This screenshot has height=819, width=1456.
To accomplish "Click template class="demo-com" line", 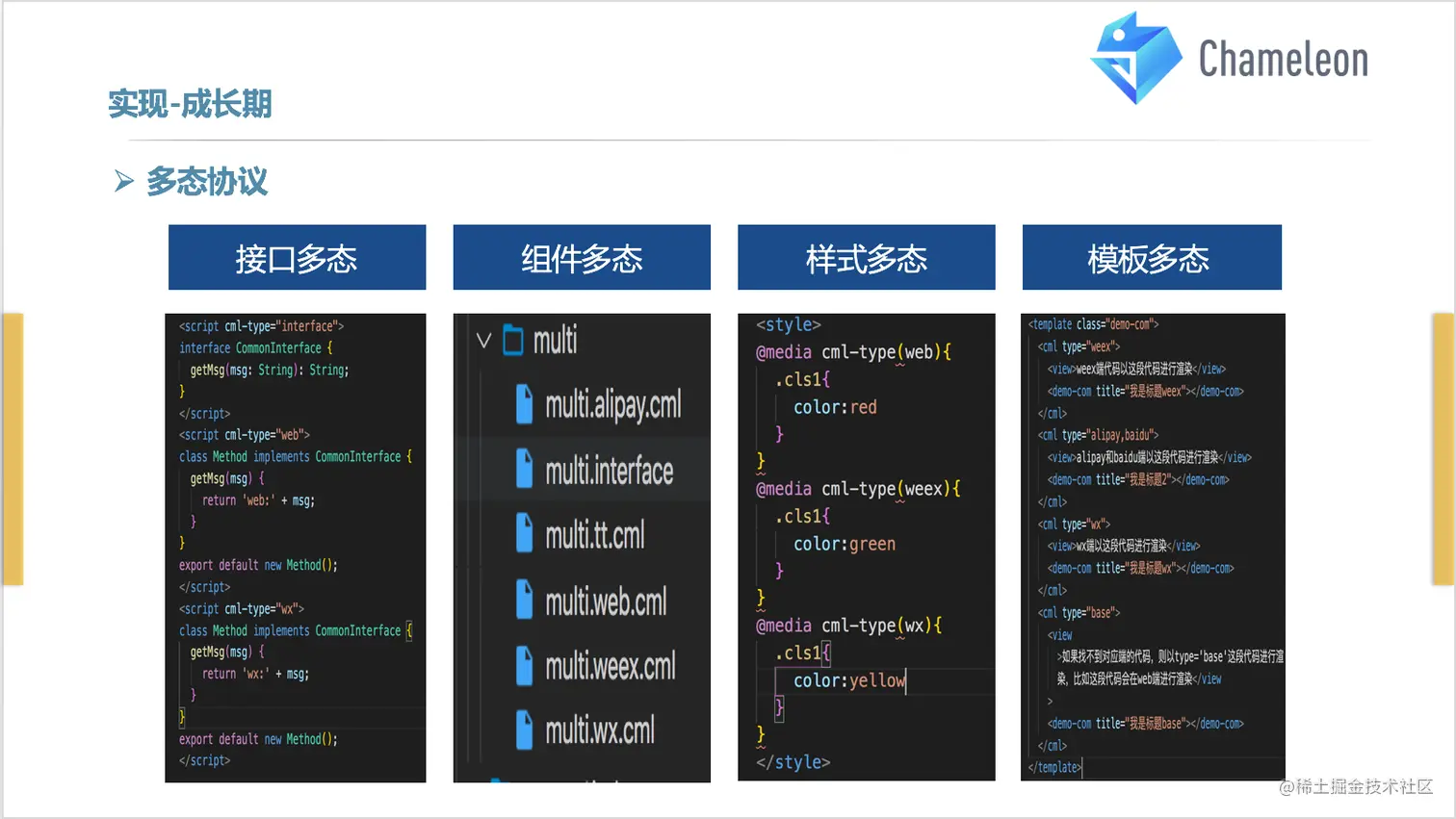I will click(x=1093, y=324).
